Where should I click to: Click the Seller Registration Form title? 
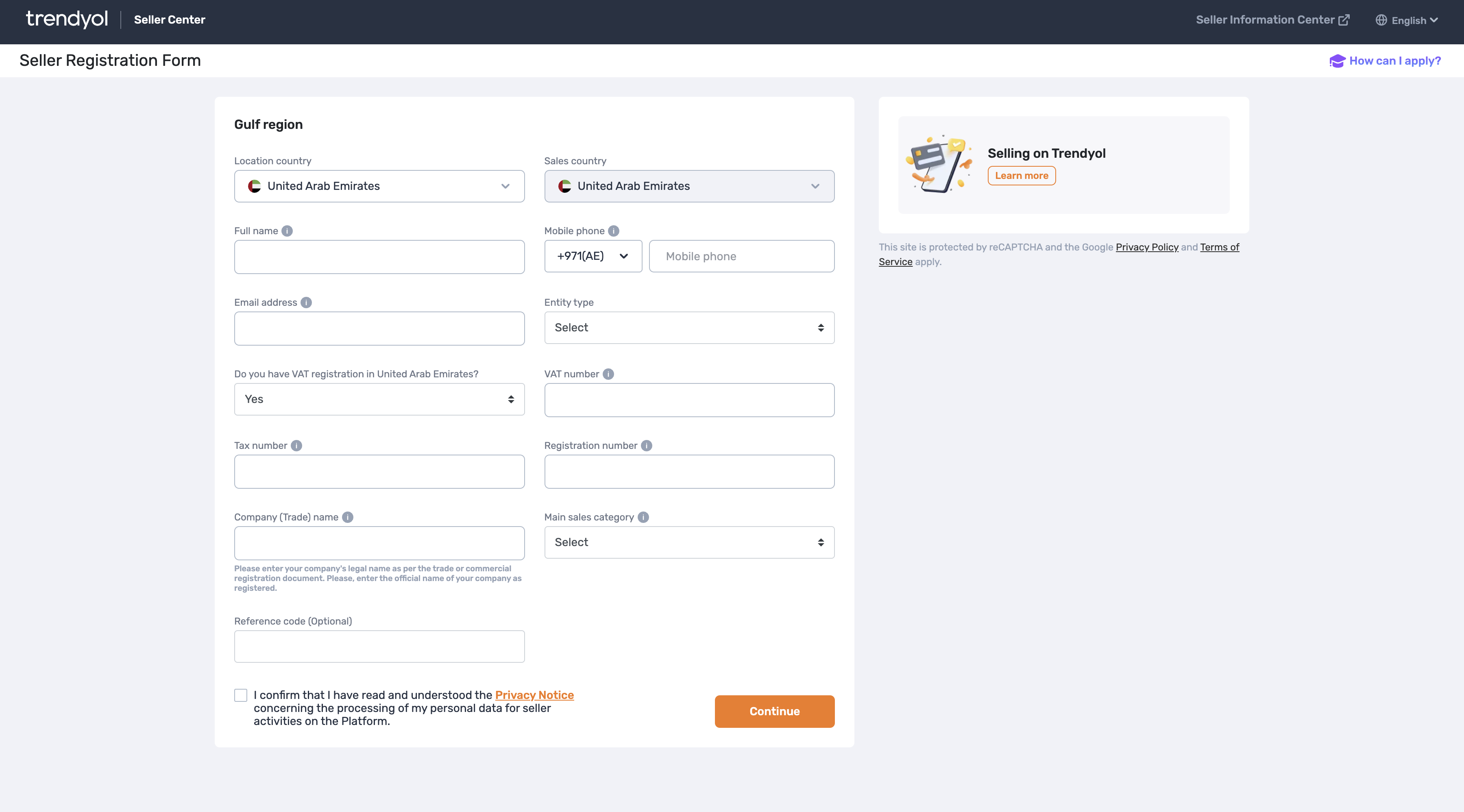[x=110, y=60]
